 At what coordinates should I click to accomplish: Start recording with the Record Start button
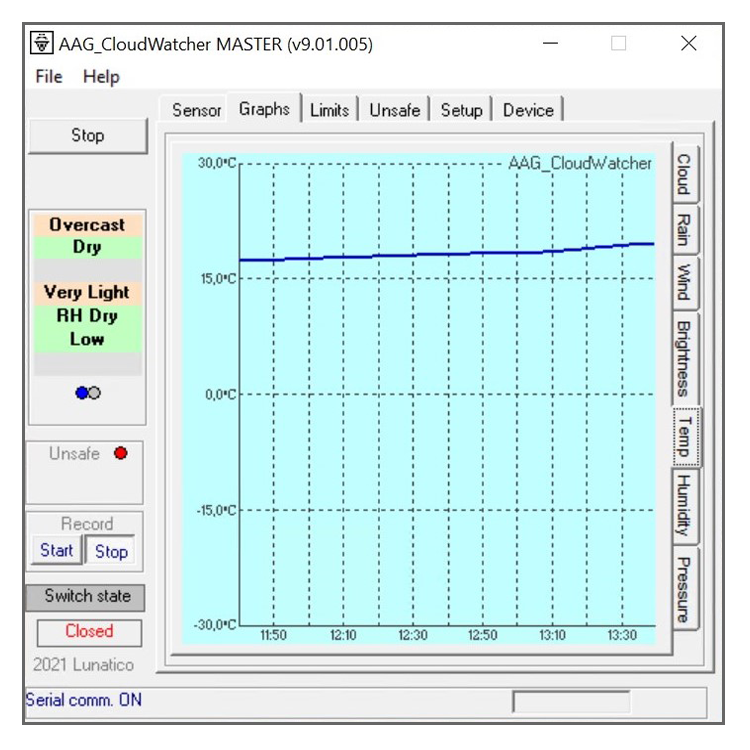(x=56, y=550)
